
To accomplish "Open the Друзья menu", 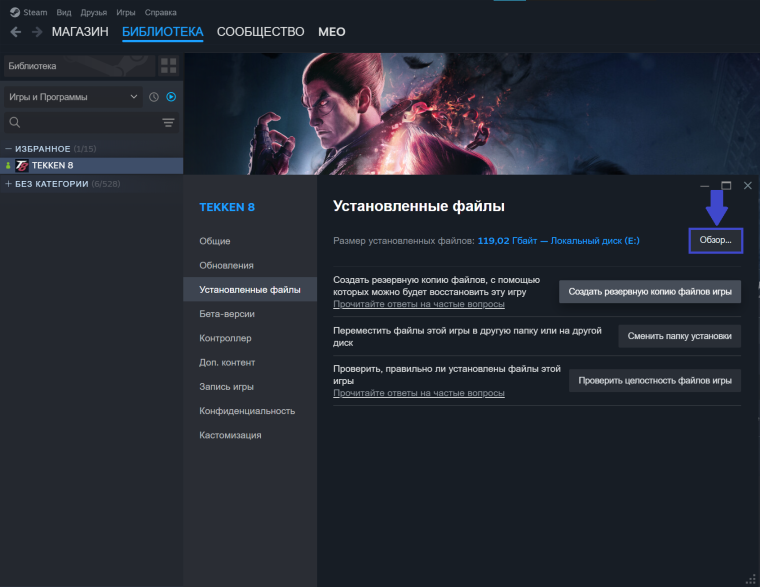I will tap(94, 13).
